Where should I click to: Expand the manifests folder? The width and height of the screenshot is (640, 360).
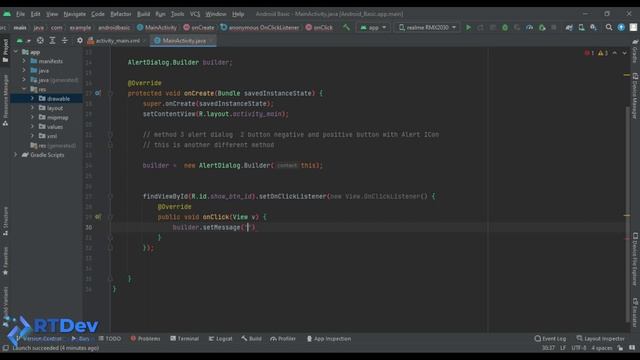pos(24,61)
